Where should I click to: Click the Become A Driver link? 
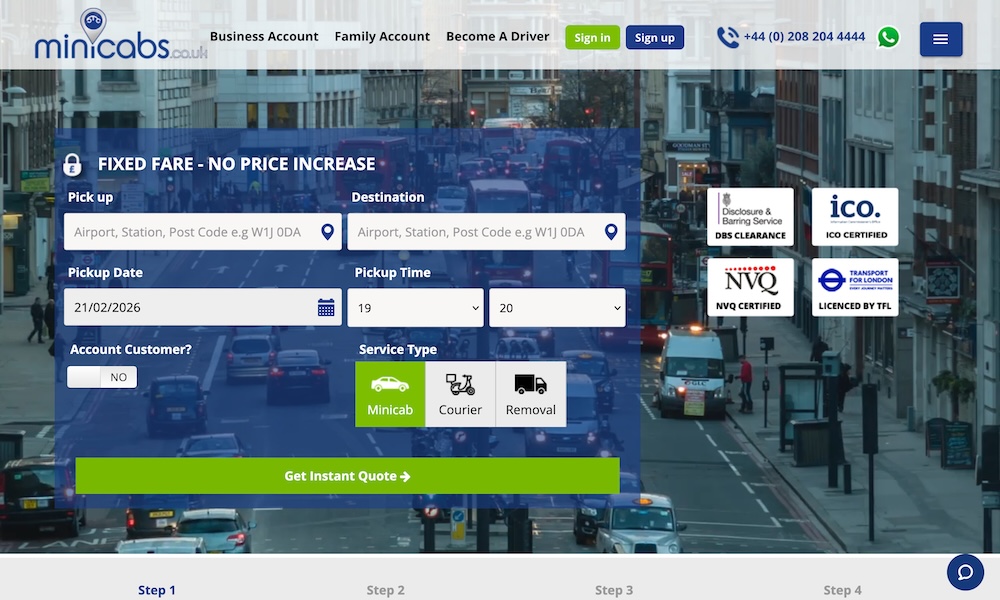coord(497,36)
